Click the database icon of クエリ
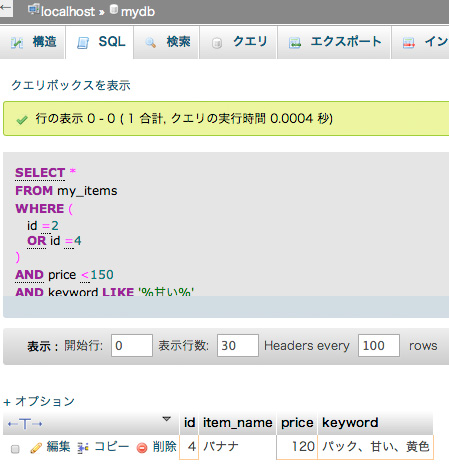This screenshot has height=464, width=449. coord(217,43)
